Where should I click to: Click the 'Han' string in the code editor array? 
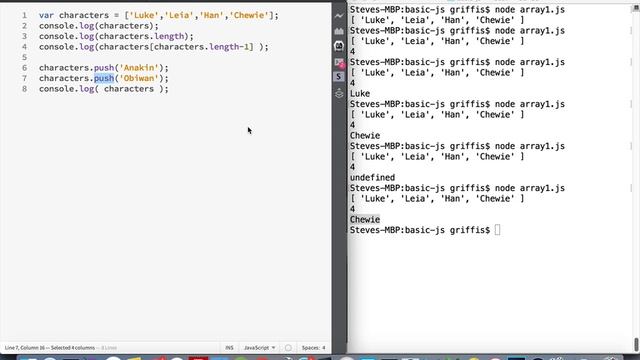click(x=211, y=16)
